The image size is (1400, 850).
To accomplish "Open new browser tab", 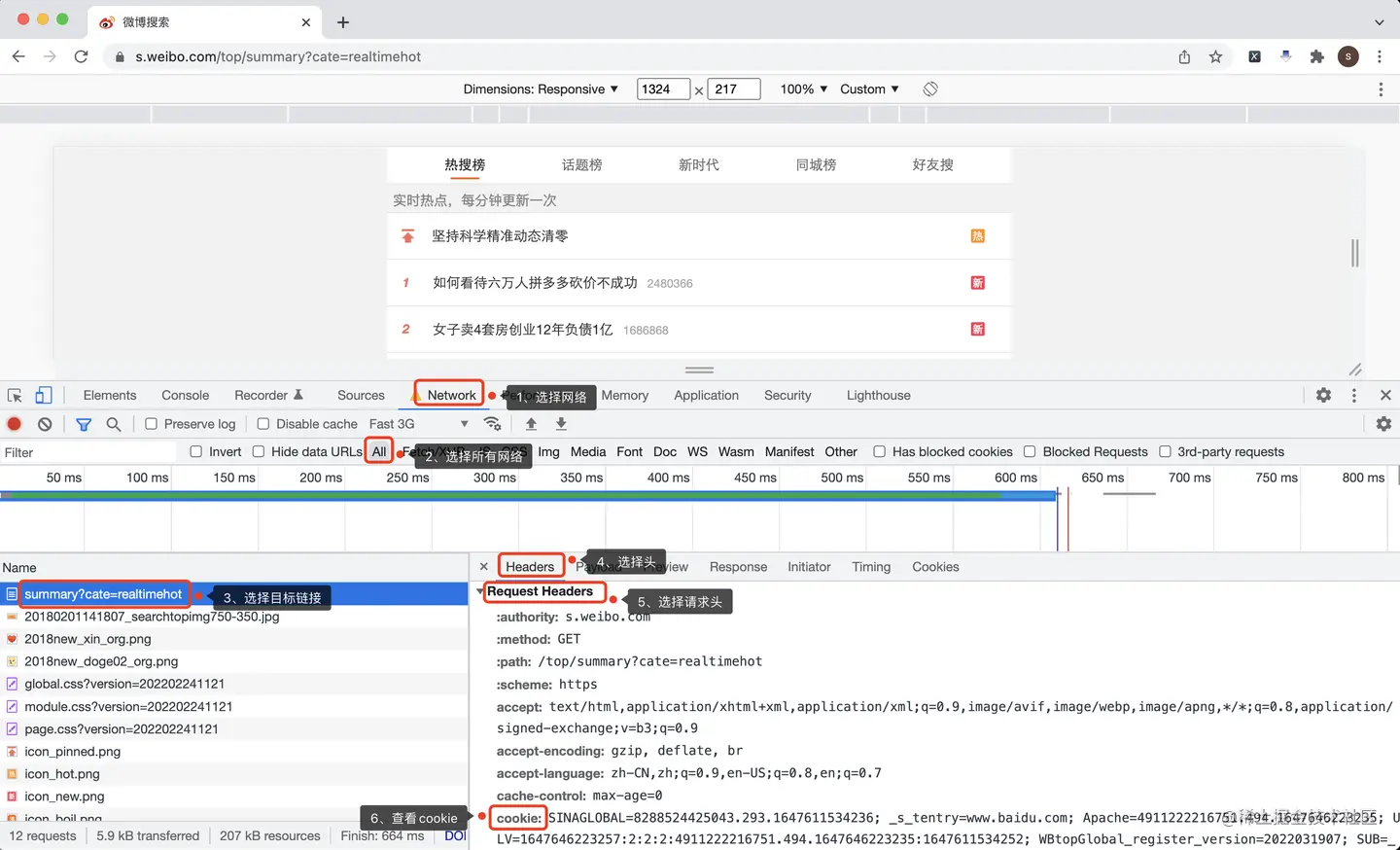I will pos(343,21).
